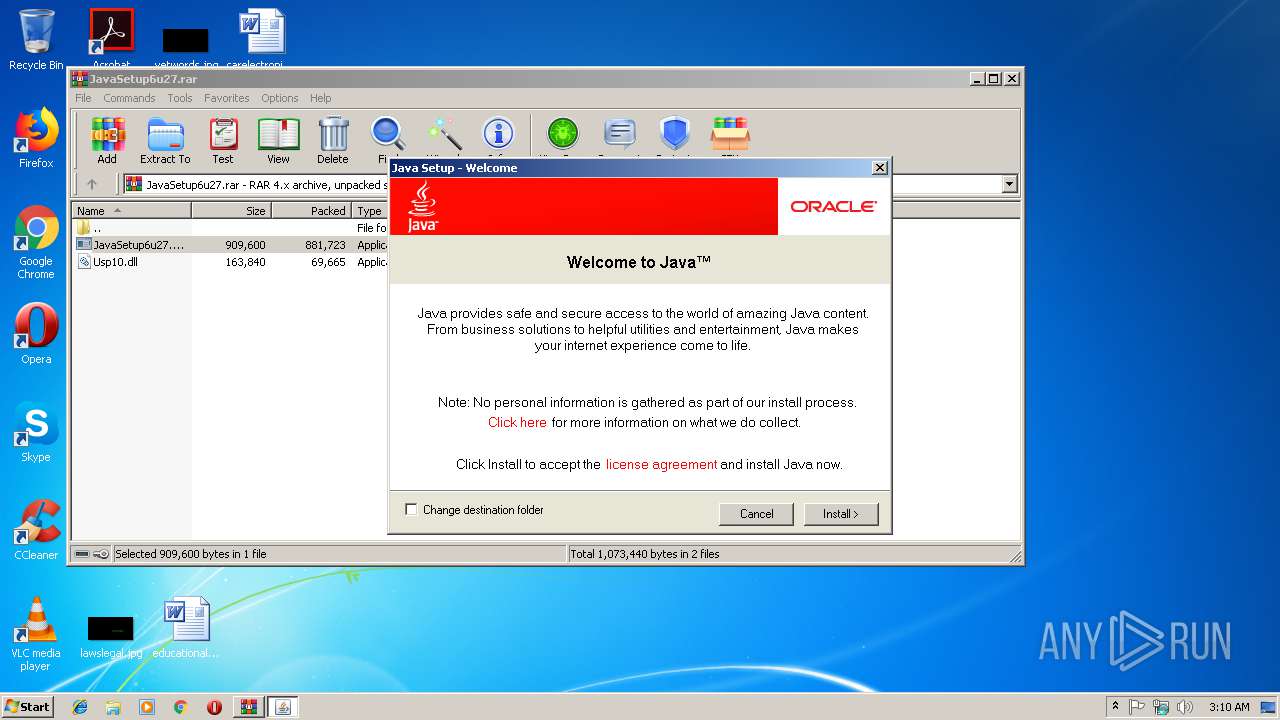
Task: Select the parent folder '..' row
Action: coord(231,228)
